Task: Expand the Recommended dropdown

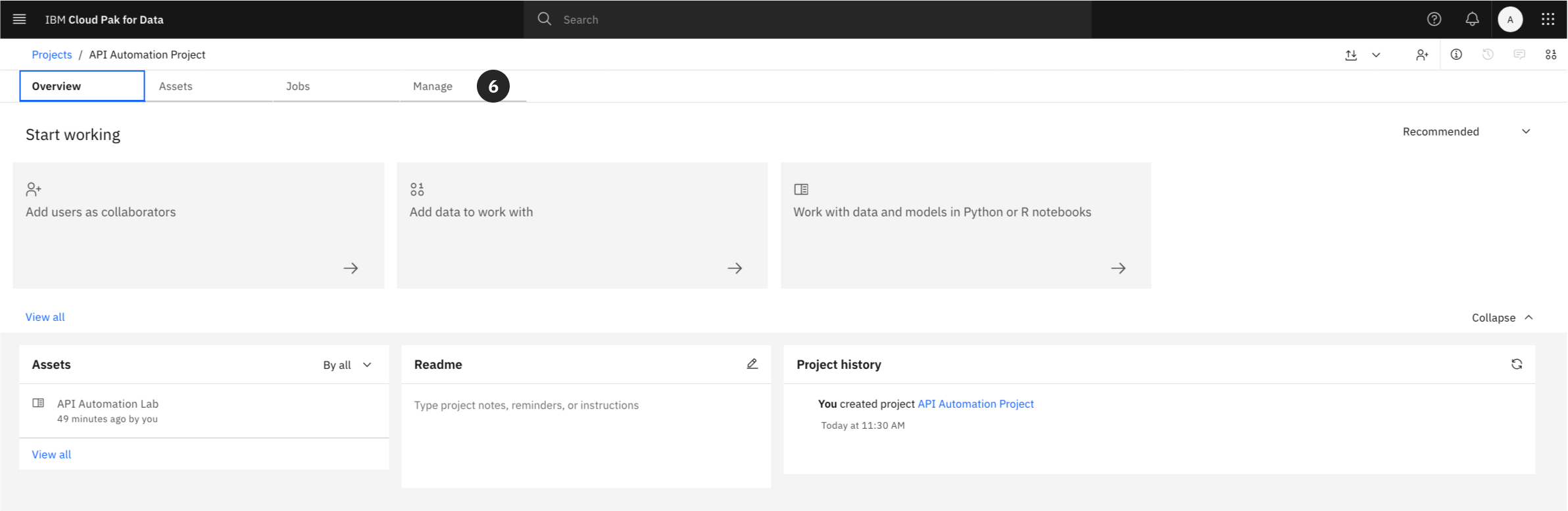Action: 1466,132
